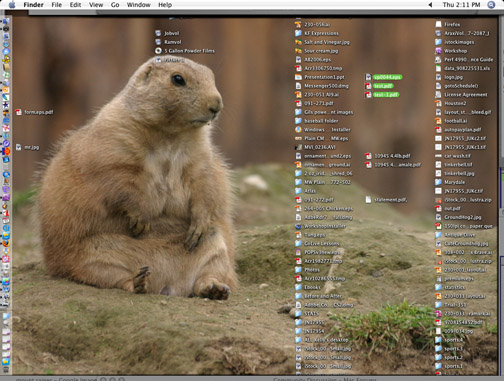This screenshot has height=381, width=504.
Task: Open the Help menu
Action: point(165,5)
